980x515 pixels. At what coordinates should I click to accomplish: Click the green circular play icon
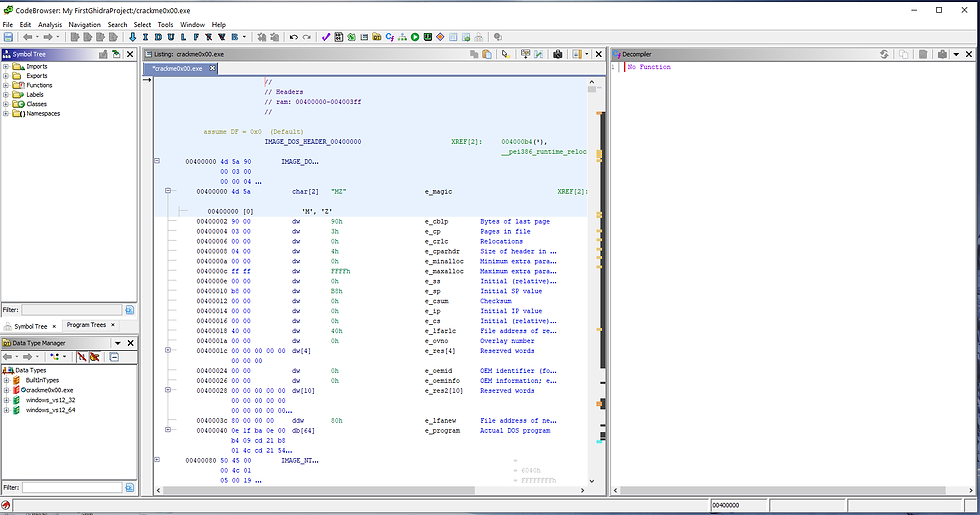coord(415,37)
